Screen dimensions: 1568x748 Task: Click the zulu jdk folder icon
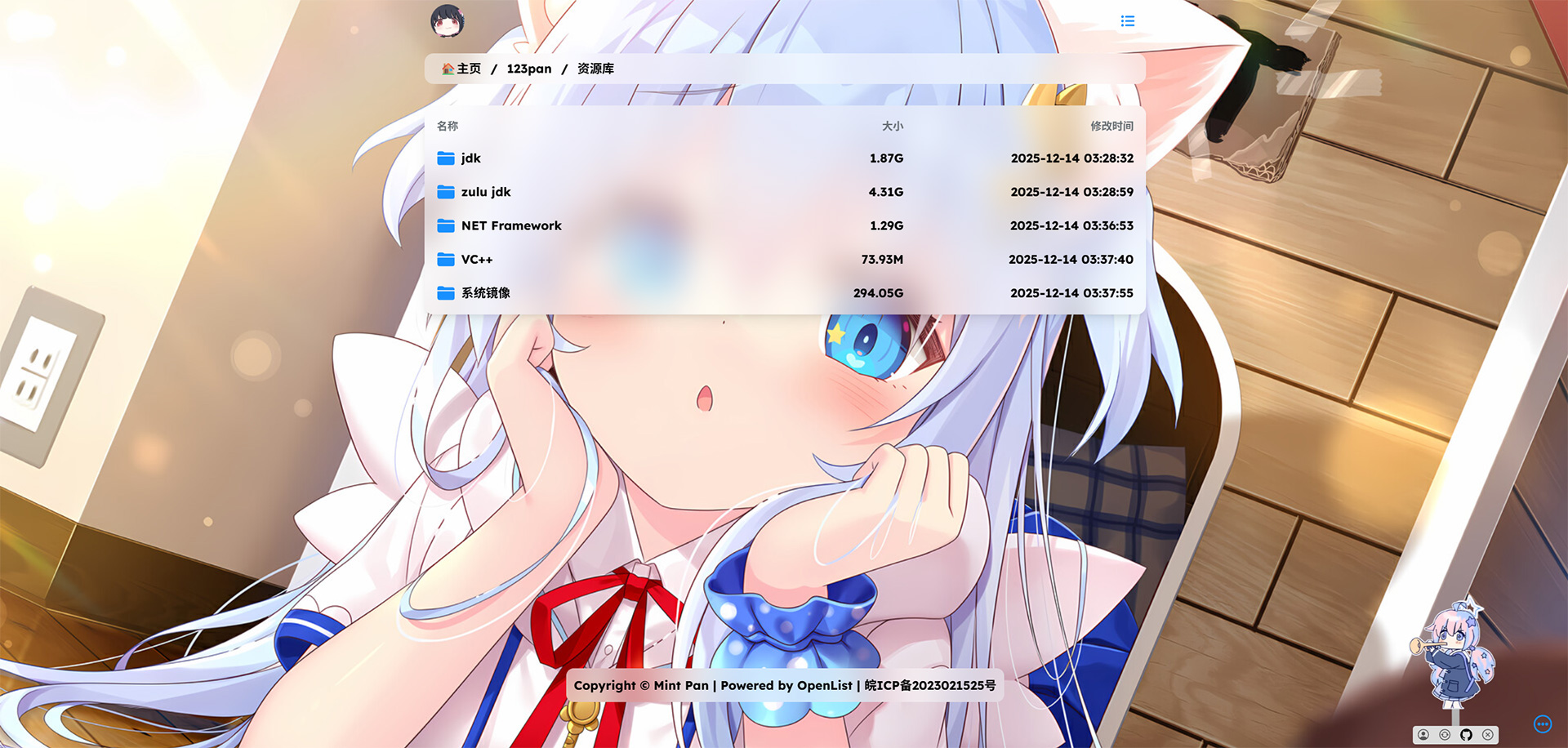pyautogui.click(x=446, y=192)
